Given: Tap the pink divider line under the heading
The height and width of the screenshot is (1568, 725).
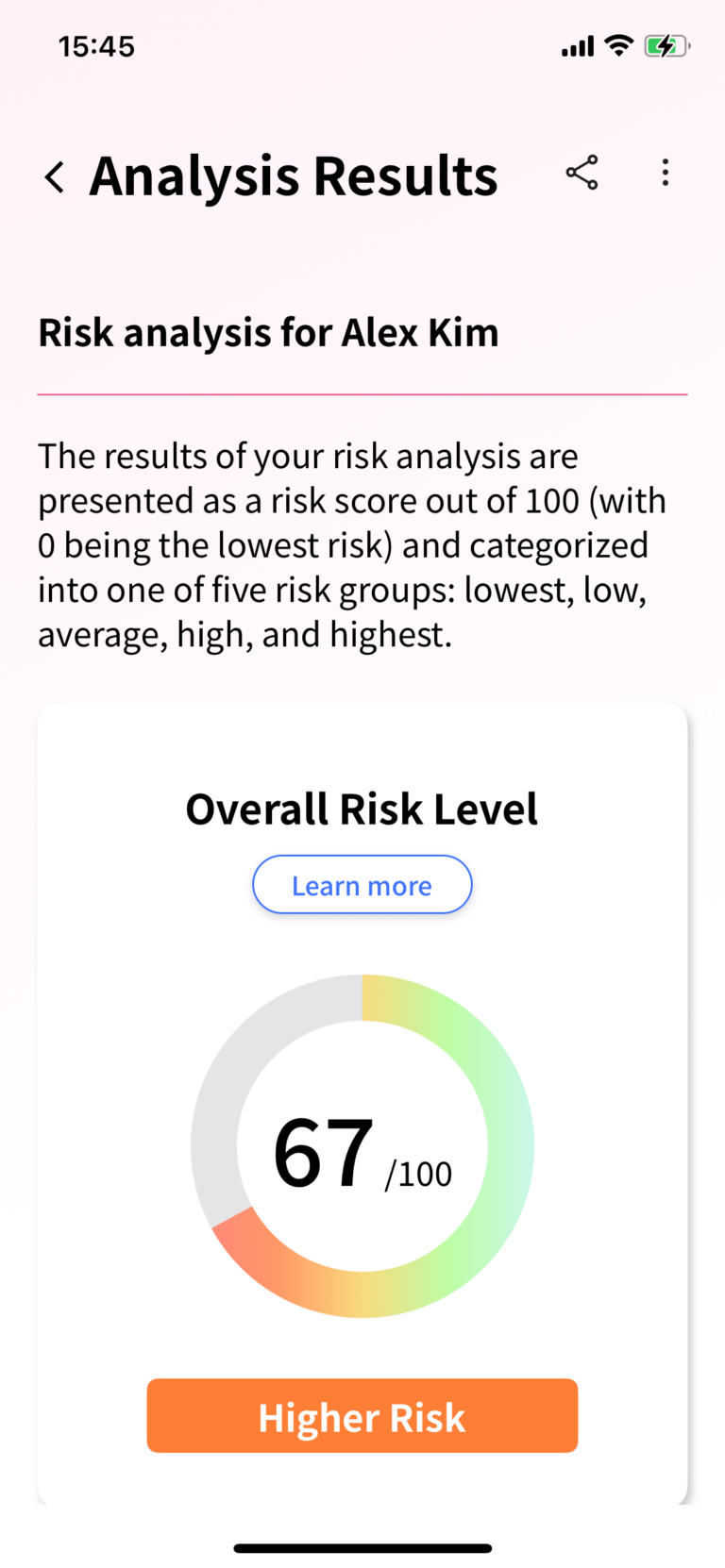Looking at the screenshot, I should [x=362, y=394].
